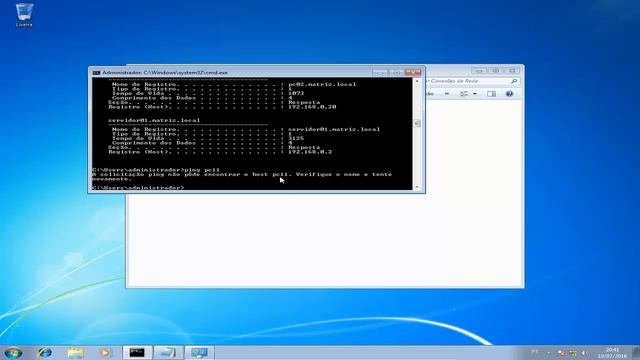Viewport: 640px width, 360px height.
Task: Toggle the preview pane in Conexões de Rede
Action: tap(491, 94)
